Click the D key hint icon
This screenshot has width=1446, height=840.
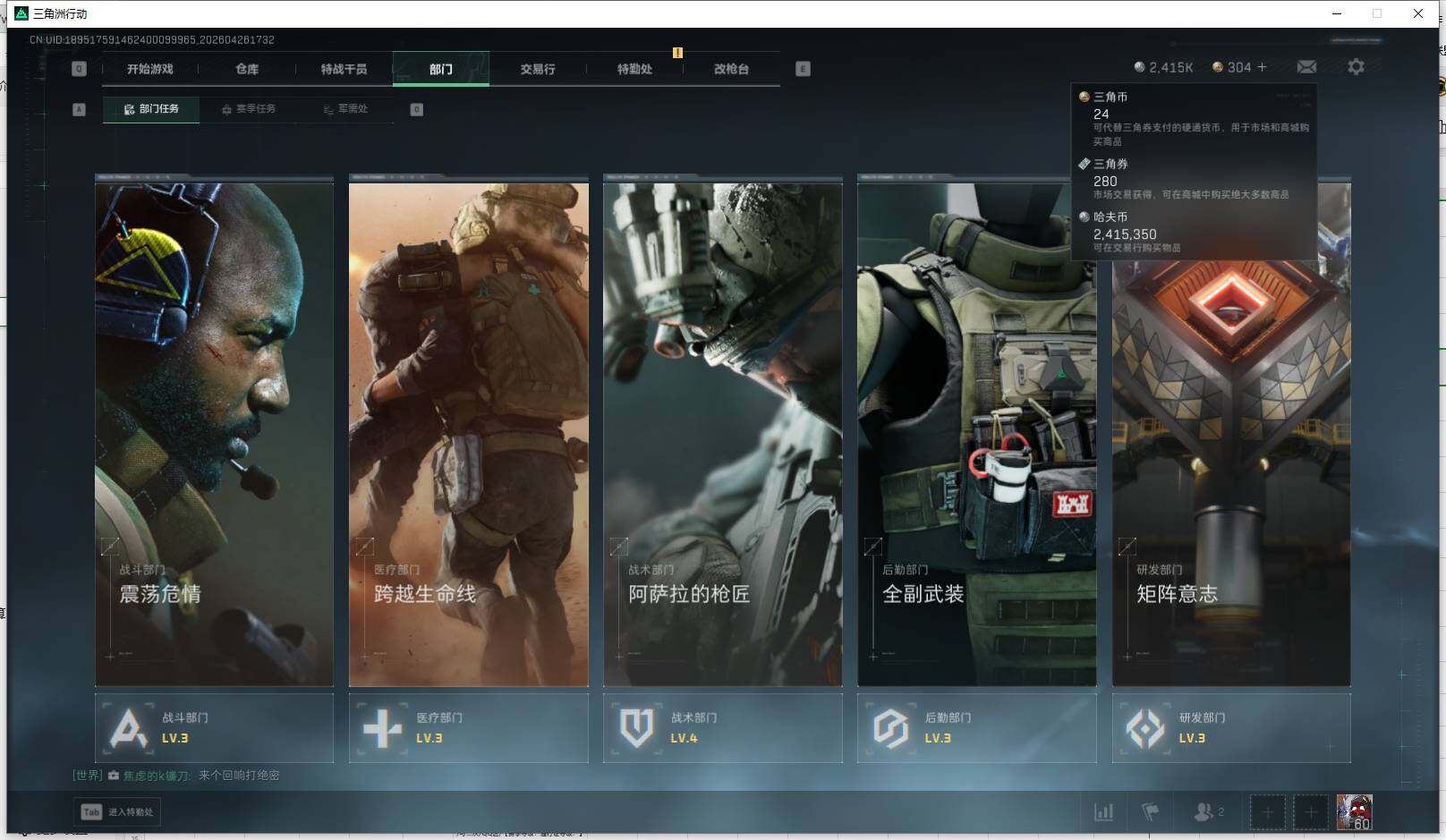coord(416,109)
